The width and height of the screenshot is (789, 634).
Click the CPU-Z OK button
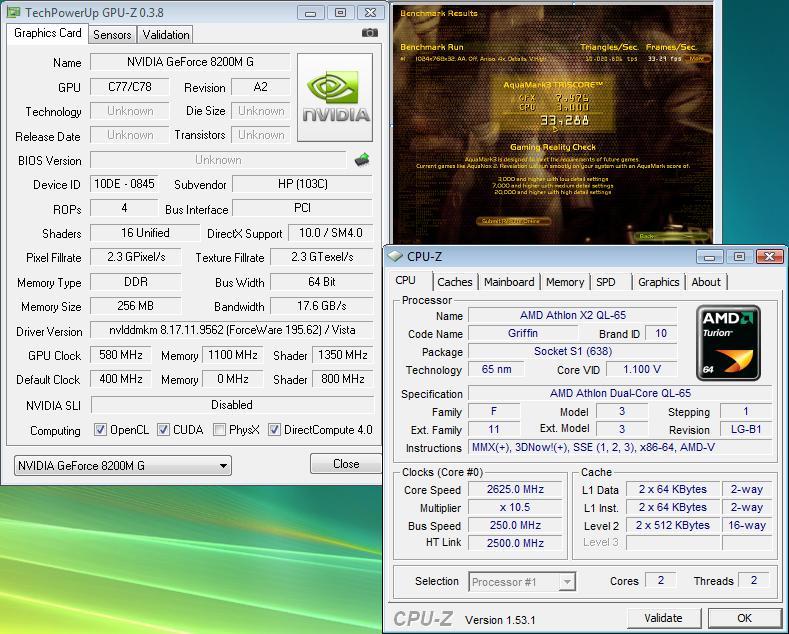[x=744, y=618]
